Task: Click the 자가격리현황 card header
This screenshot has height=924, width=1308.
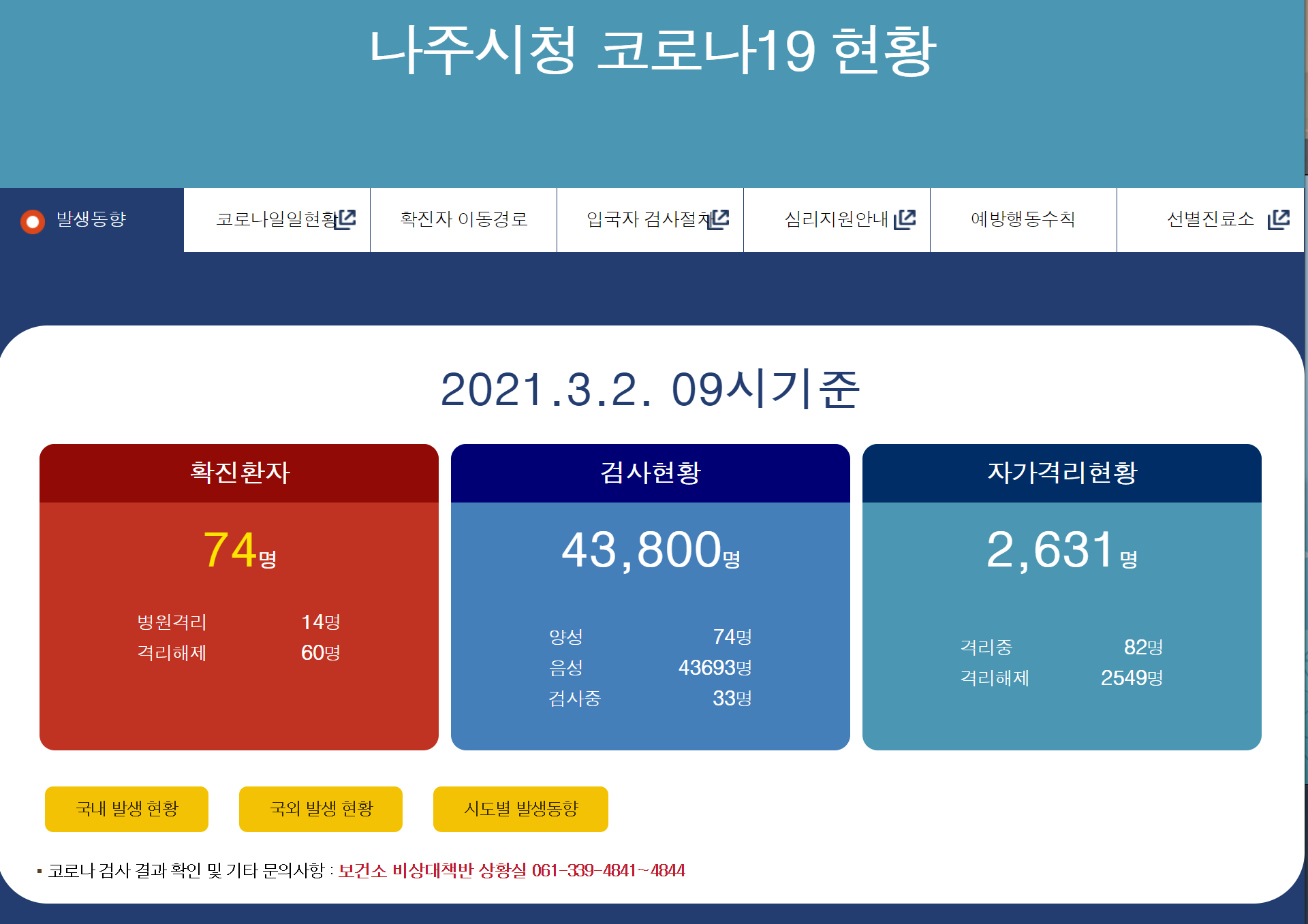Action: 1061,473
